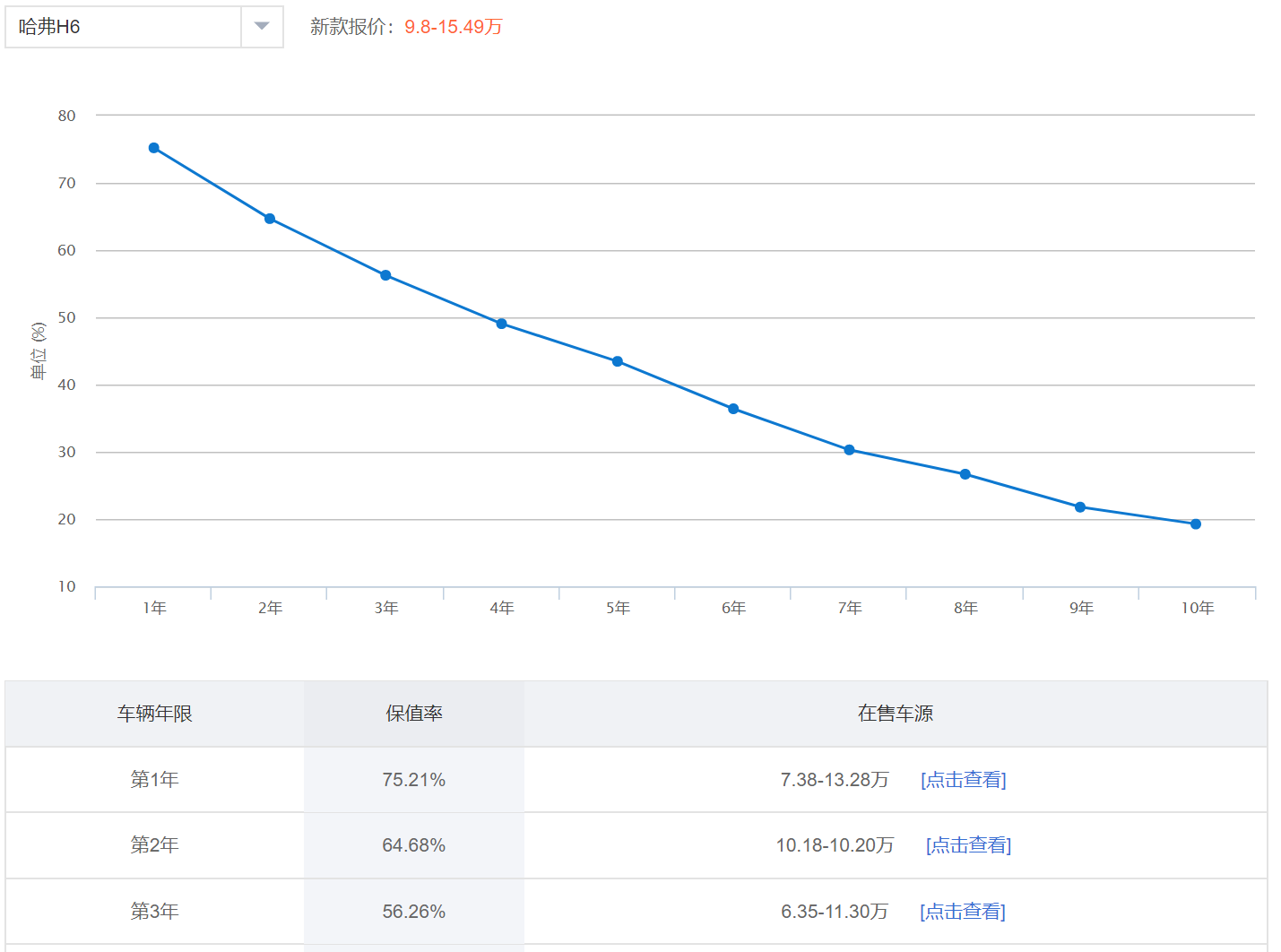
Task: Open 点击查看 link for 10.18-10.20万
Action: (x=968, y=845)
